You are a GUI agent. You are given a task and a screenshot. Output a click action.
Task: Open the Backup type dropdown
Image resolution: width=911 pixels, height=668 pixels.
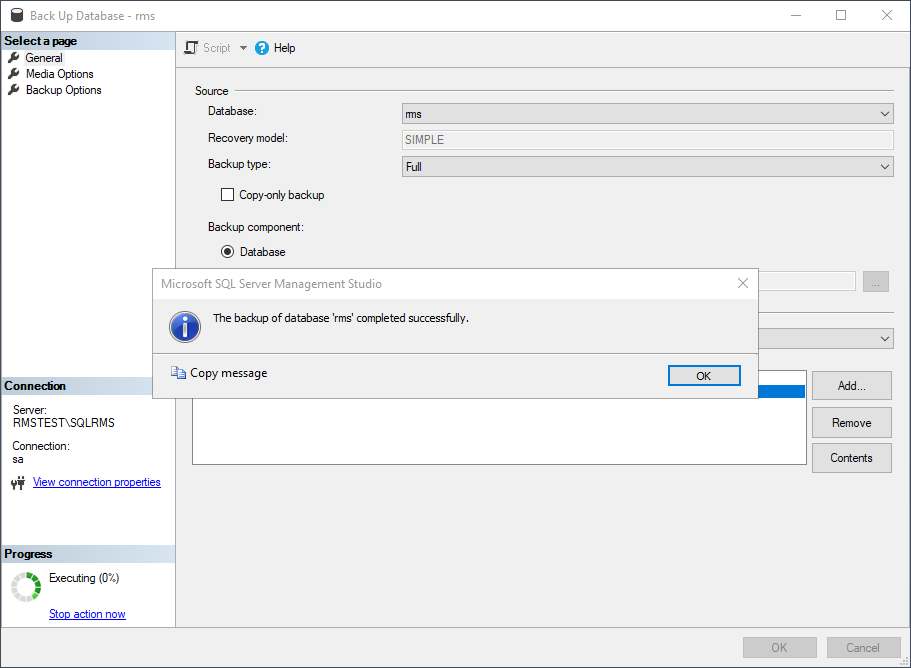click(647, 166)
